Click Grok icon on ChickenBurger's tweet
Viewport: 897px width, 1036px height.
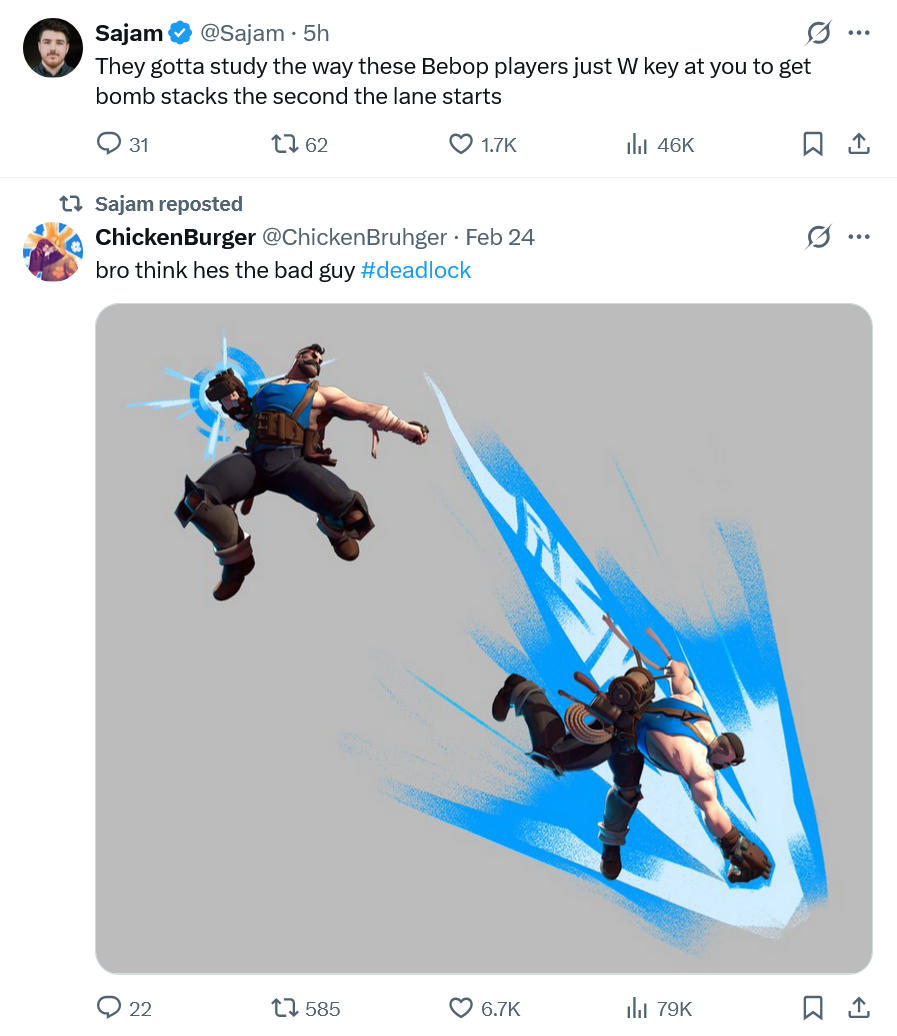(818, 236)
